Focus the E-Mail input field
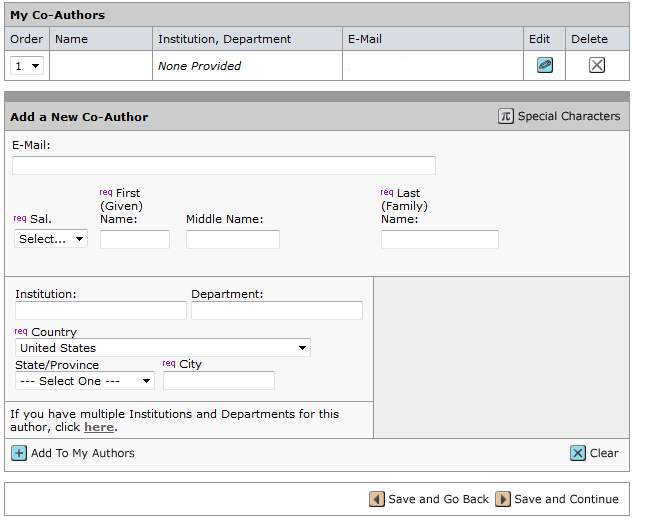Image resolution: width=648 pixels, height=523 pixels. [224, 166]
